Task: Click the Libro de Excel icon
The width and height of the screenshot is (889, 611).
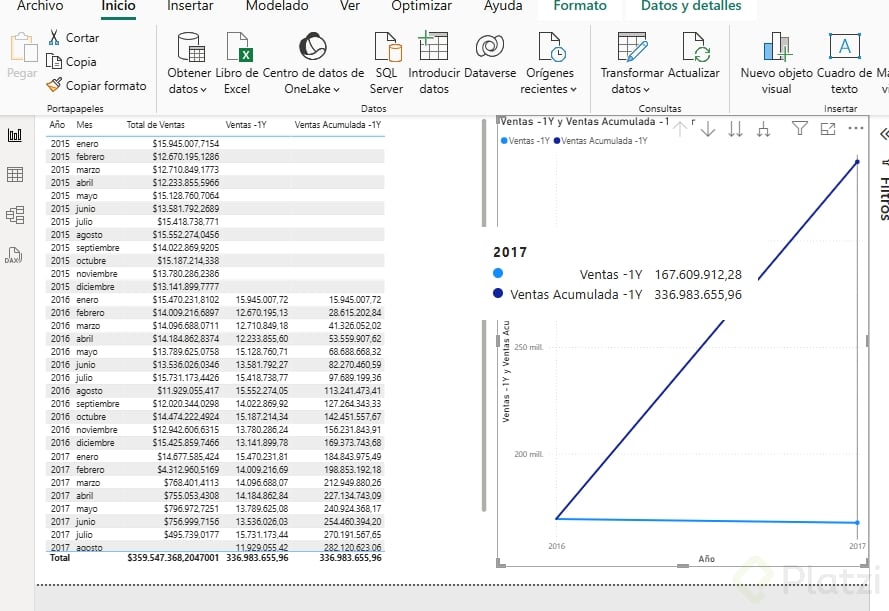Action: pyautogui.click(x=237, y=48)
